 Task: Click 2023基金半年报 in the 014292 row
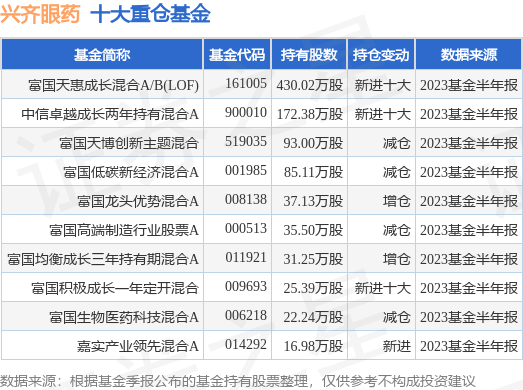[469, 346]
